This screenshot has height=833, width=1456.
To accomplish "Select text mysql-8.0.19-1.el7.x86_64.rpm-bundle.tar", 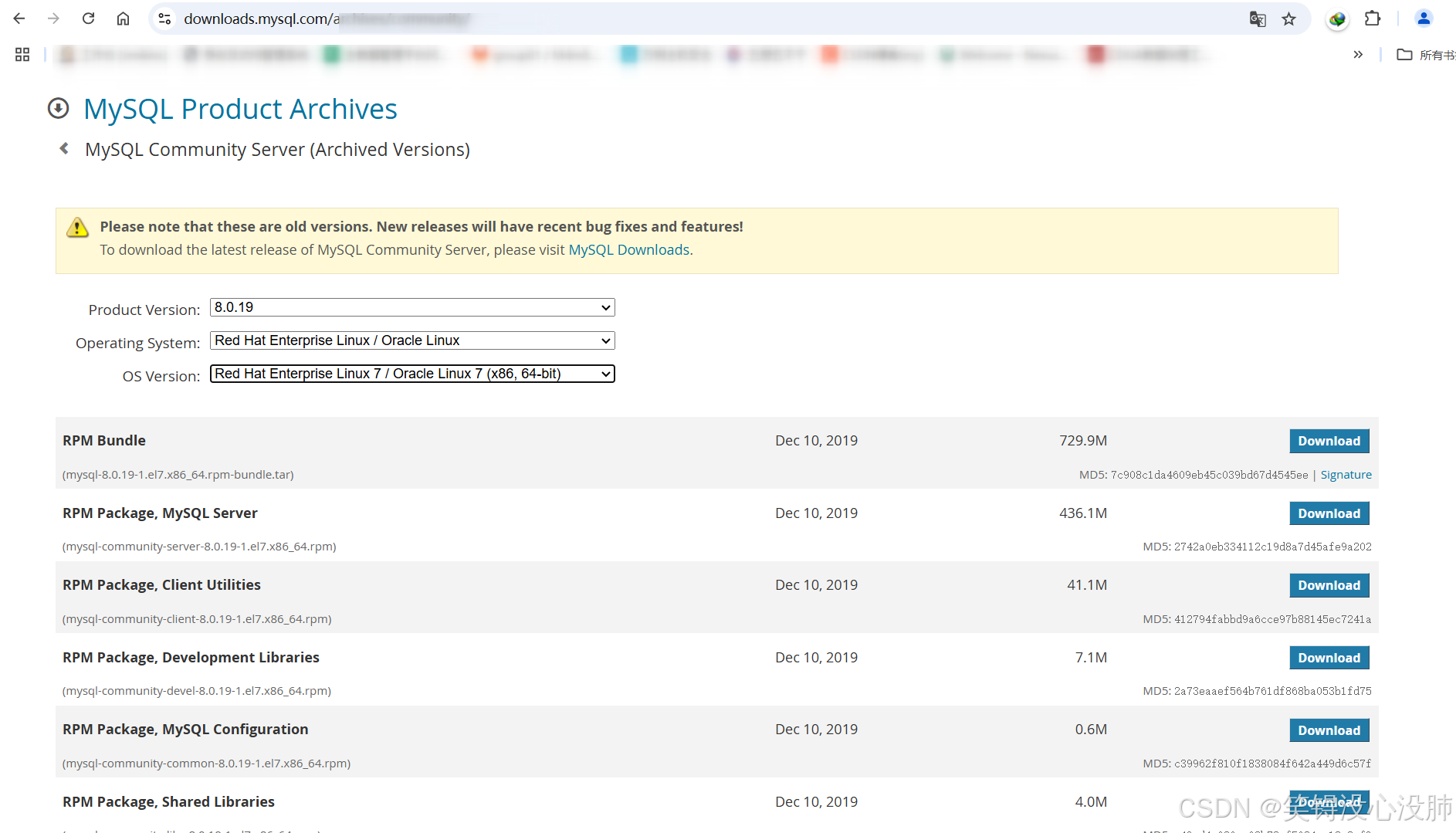I will (178, 475).
